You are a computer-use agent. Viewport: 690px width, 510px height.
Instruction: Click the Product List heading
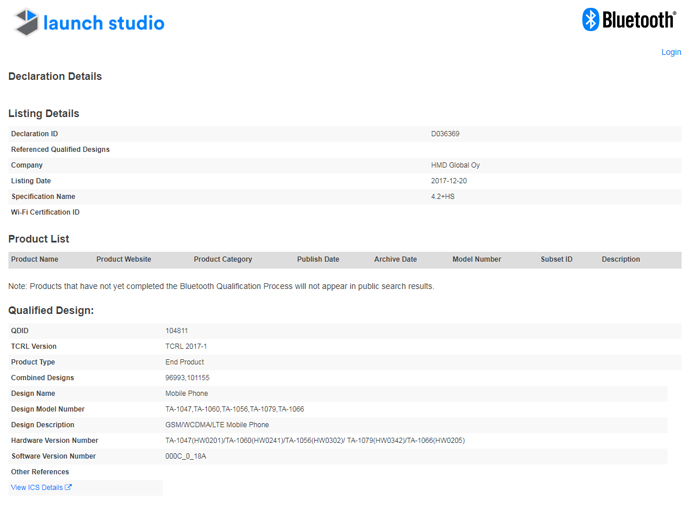coord(39,239)
